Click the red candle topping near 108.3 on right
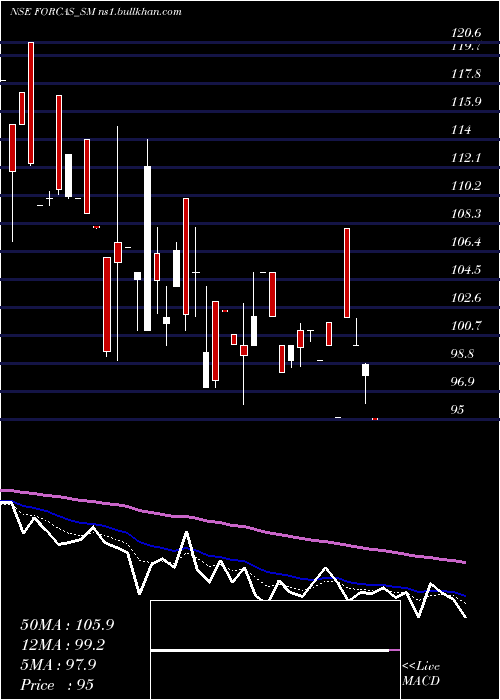Screen dimensions: 500x700 tap(347, 273)
